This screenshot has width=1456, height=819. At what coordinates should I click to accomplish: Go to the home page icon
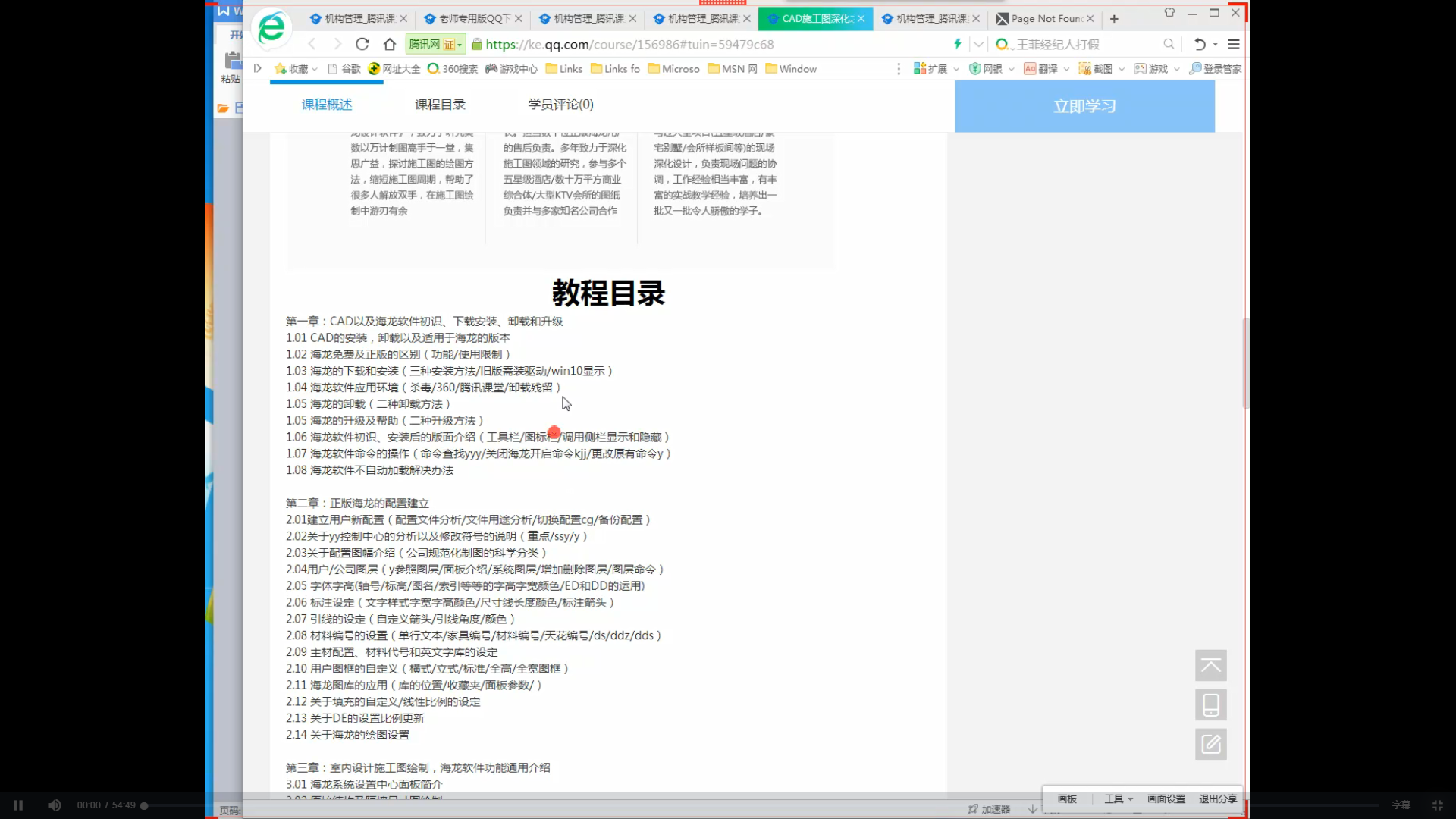[x=390, y=44]
